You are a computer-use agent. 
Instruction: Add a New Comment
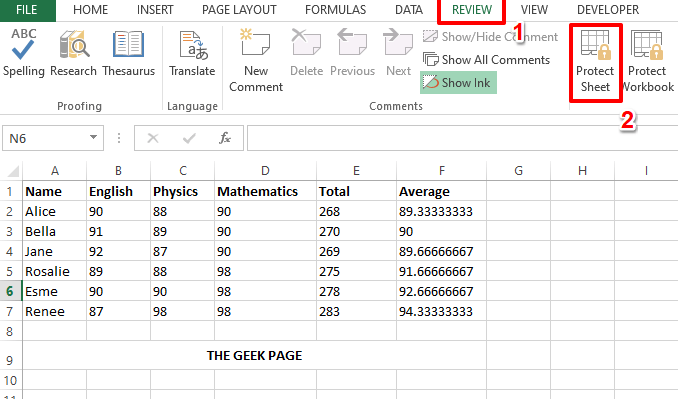pos(256,61)
